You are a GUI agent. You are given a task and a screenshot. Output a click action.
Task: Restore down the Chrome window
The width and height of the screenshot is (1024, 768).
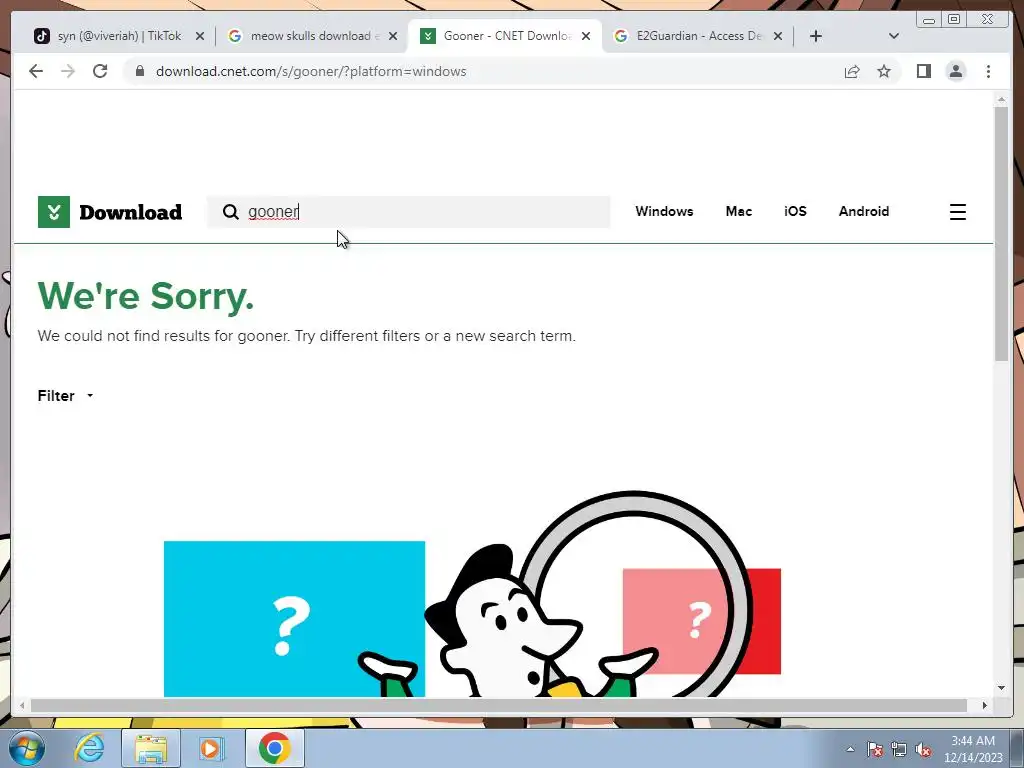point(954,20)
